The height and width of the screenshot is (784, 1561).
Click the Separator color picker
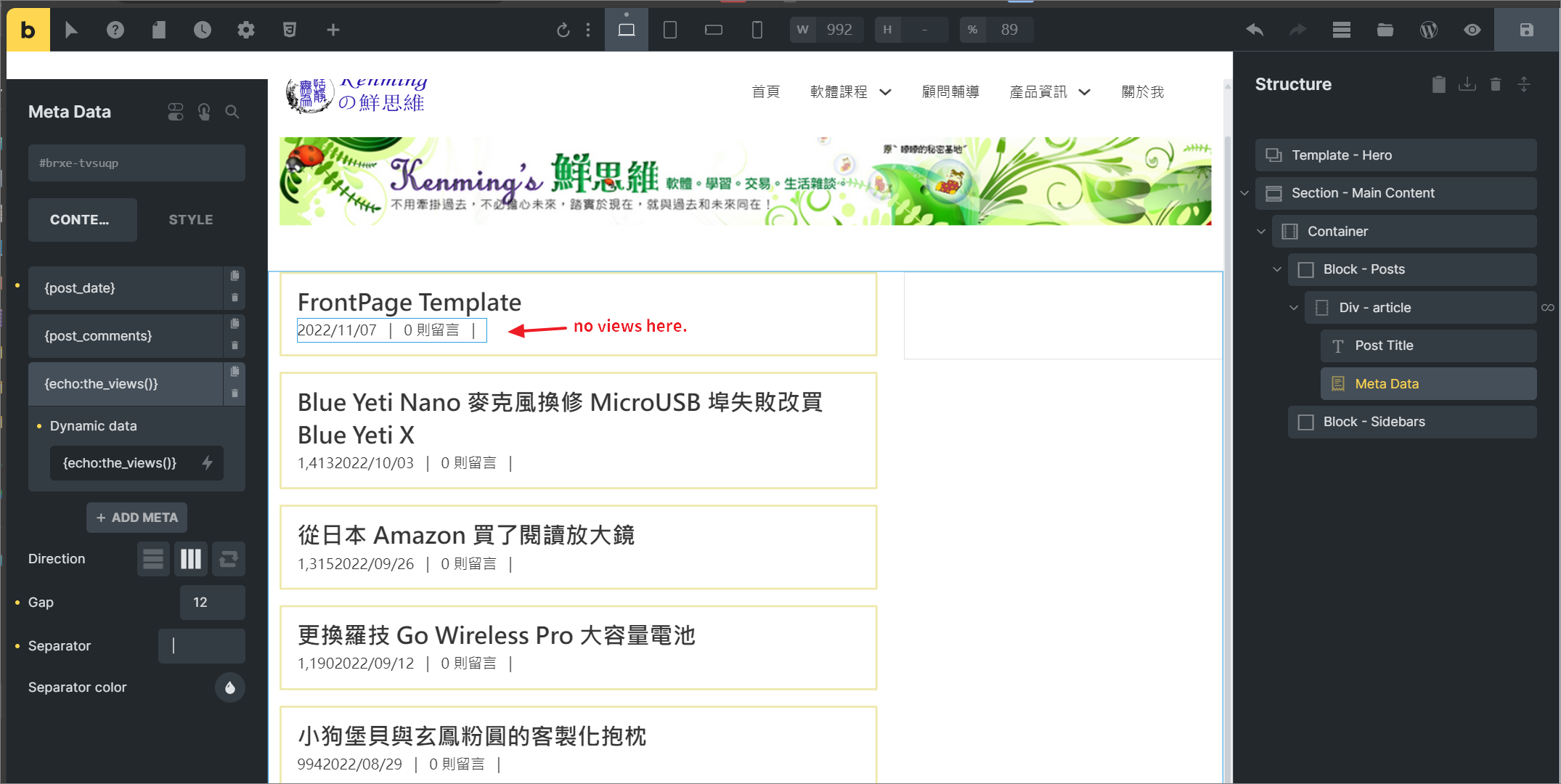coord(230,687)
